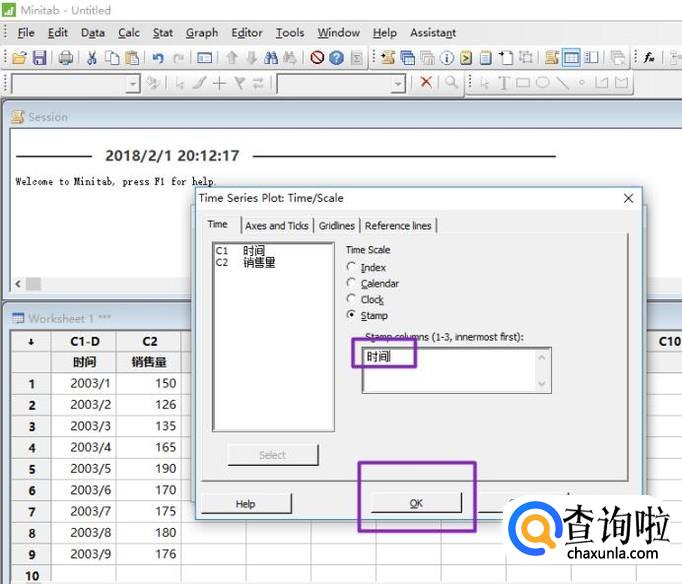Click the Show Info circle icon

coord(446,57)
